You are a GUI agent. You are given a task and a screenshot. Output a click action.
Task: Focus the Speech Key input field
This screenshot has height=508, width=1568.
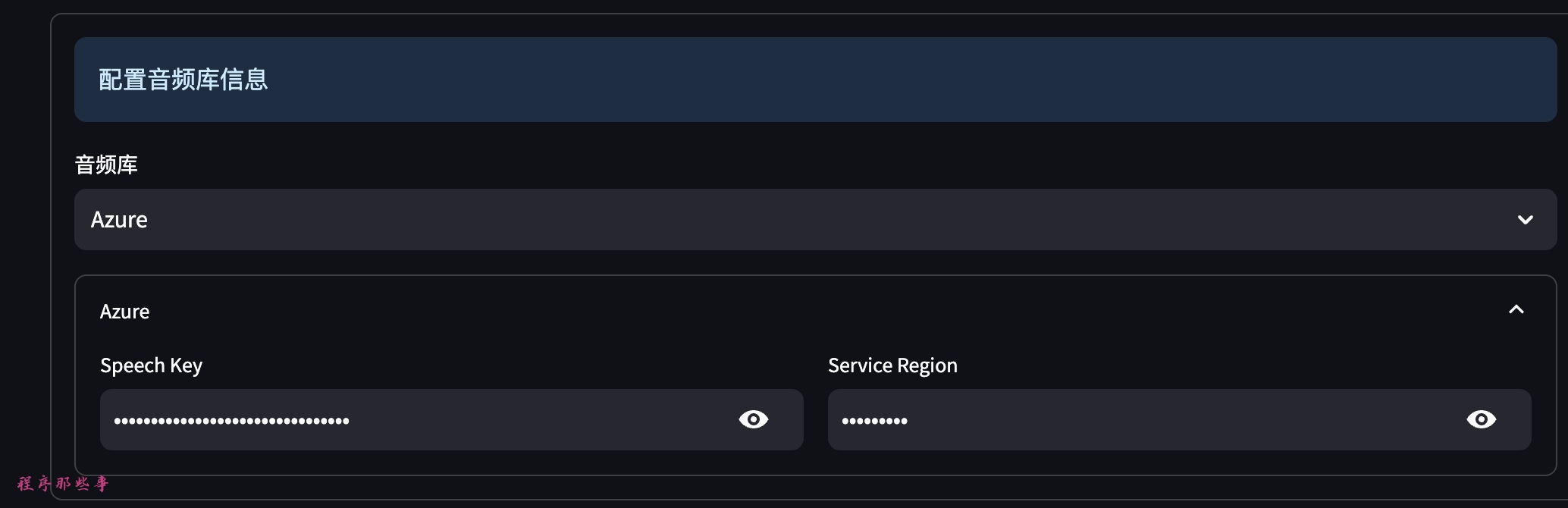pos(531,420)
